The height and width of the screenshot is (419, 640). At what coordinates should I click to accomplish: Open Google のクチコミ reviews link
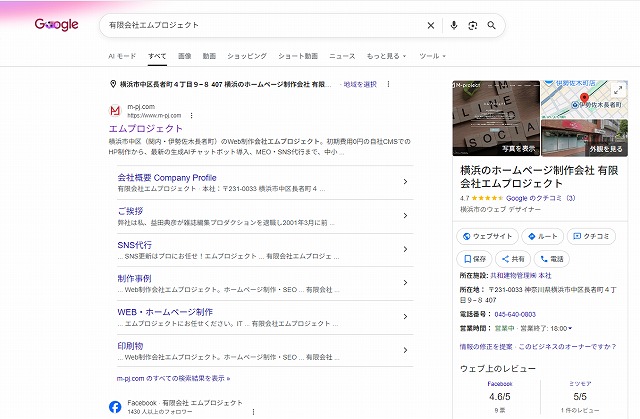coord(540,198)
